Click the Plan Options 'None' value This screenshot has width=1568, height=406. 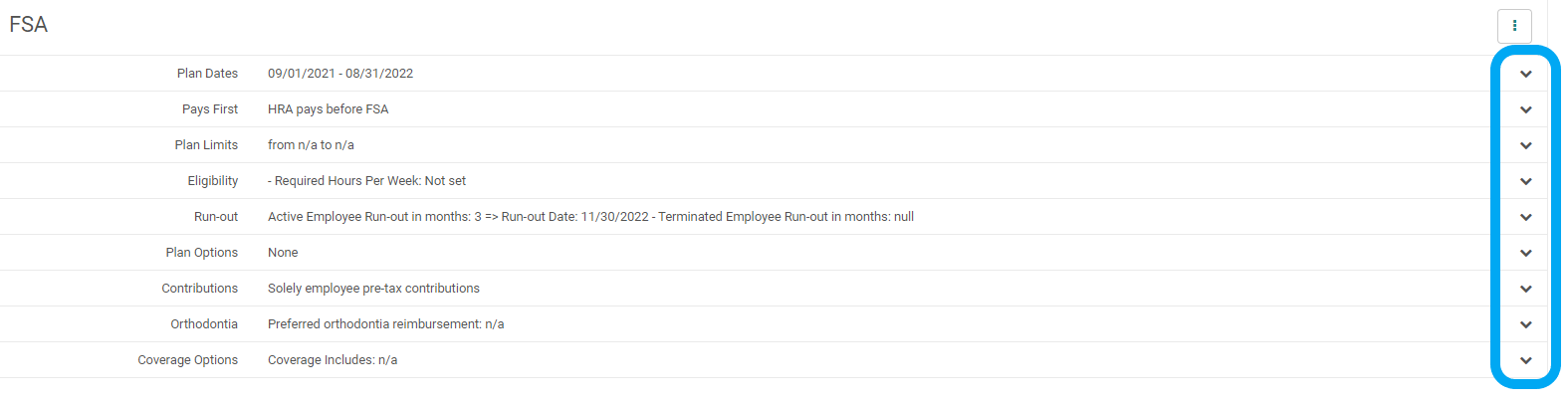tap(283, 253)
